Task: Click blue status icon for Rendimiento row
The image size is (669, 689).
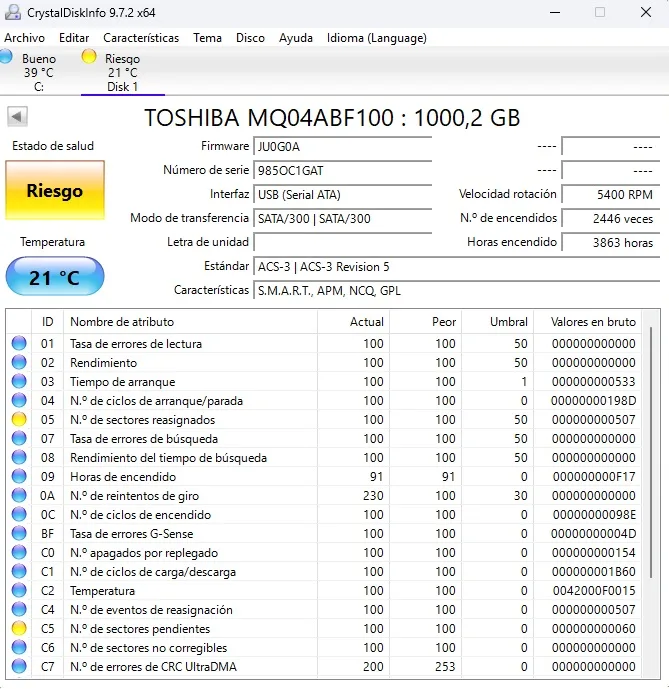Action: (19, 362)
